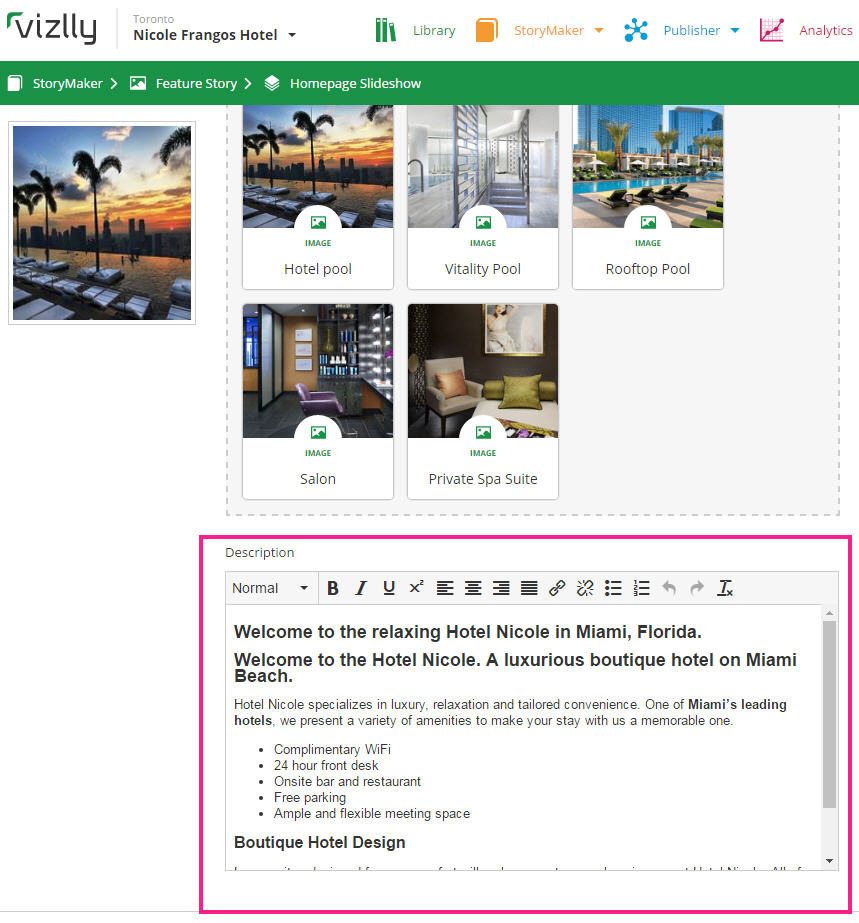Open the StoryMaker menu label
The width and height of the screenshot is (859, 923).
click(549, 30)
